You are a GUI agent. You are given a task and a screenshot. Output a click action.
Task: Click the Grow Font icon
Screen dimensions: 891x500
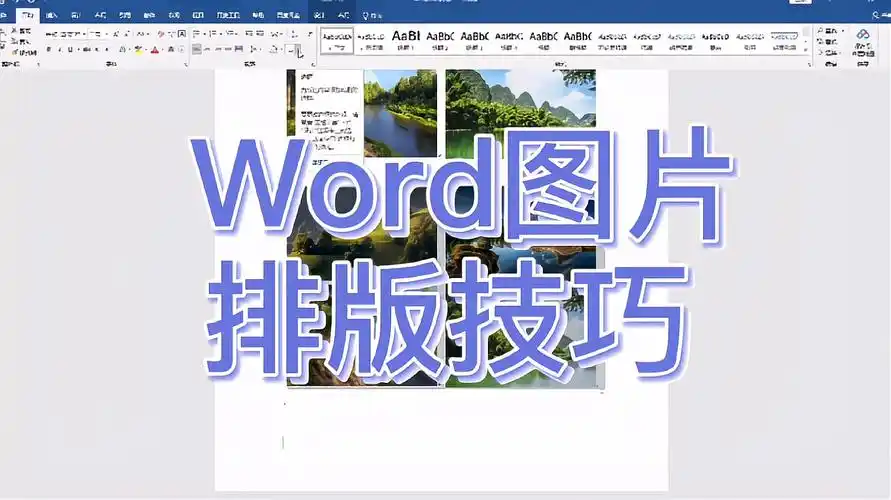click(115, 34)
